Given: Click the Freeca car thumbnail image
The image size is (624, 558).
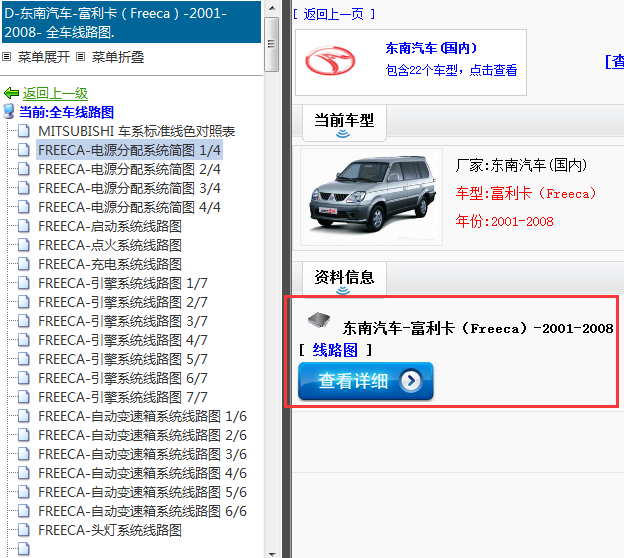Looking at the screenshot, I should (x=371, y=197).
